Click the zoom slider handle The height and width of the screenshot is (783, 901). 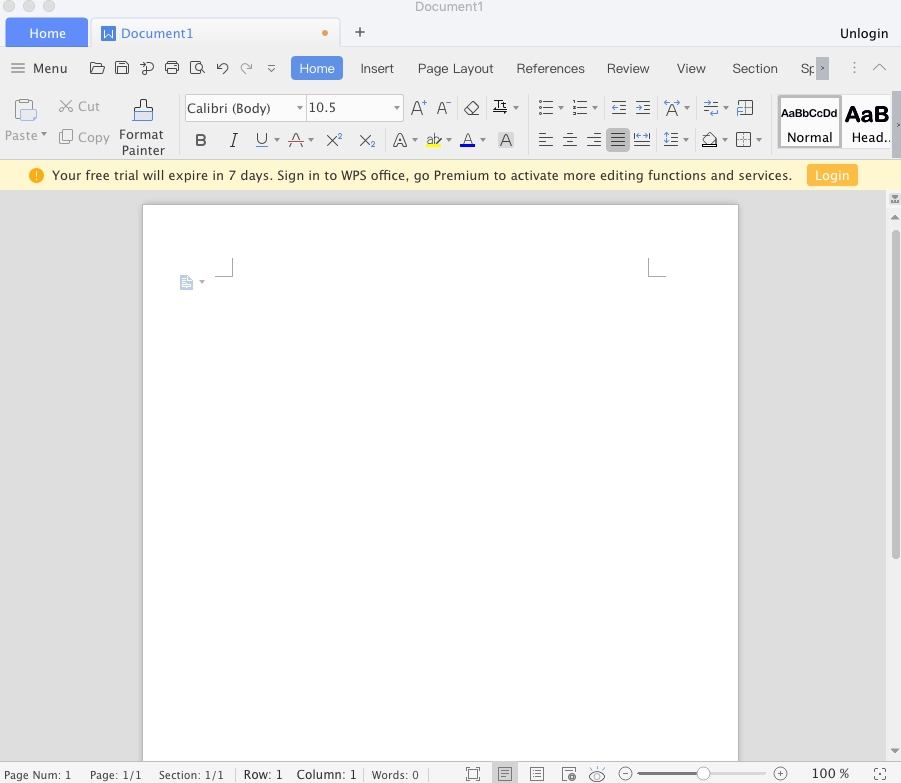[x=704, y=774]
